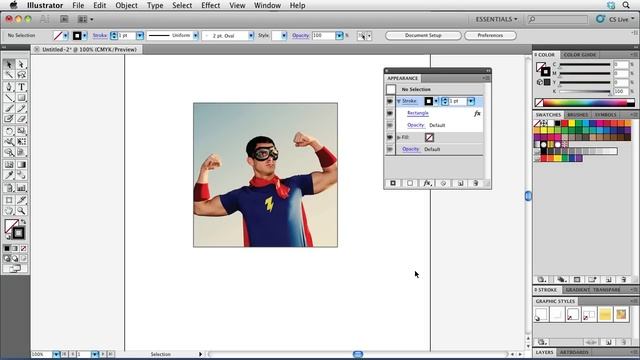Open the Style dropdown
The height and width of the screenshot is (360, 640).
coord(284,36)
